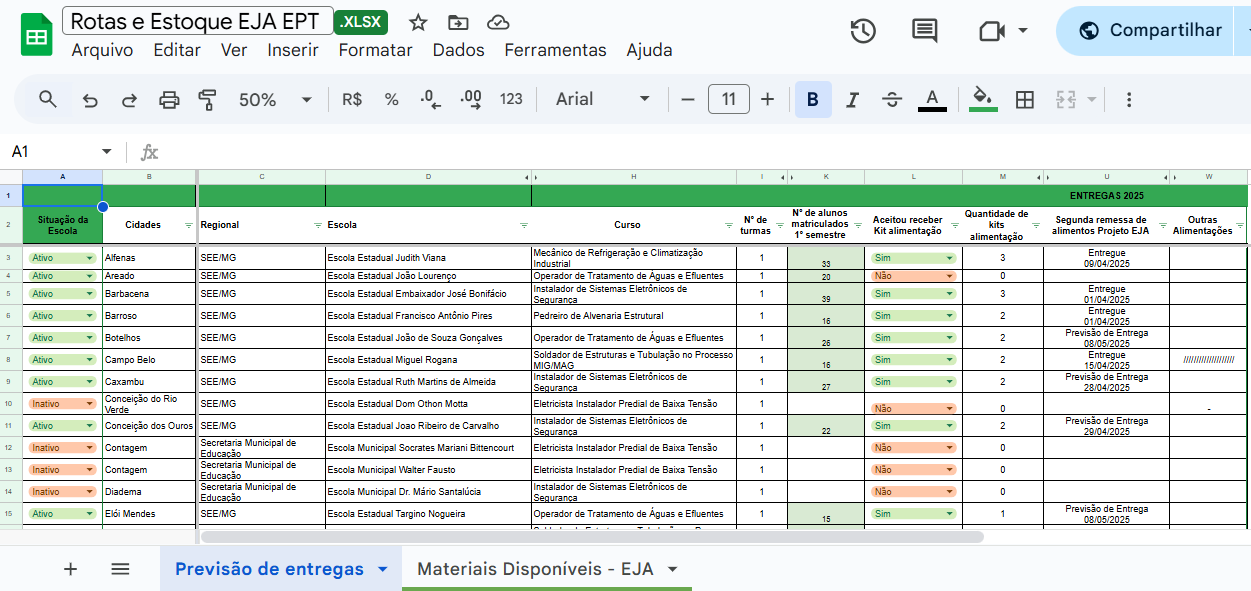1251x591 pixels.
Task: Open the Ferramentas menu
Action: (x=555, y=50)
